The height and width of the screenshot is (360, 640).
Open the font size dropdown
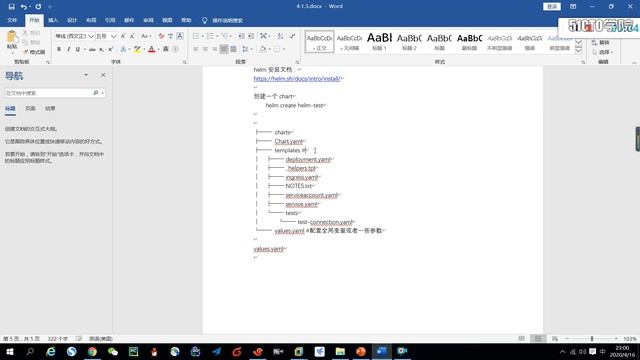(x=113, y=36)
